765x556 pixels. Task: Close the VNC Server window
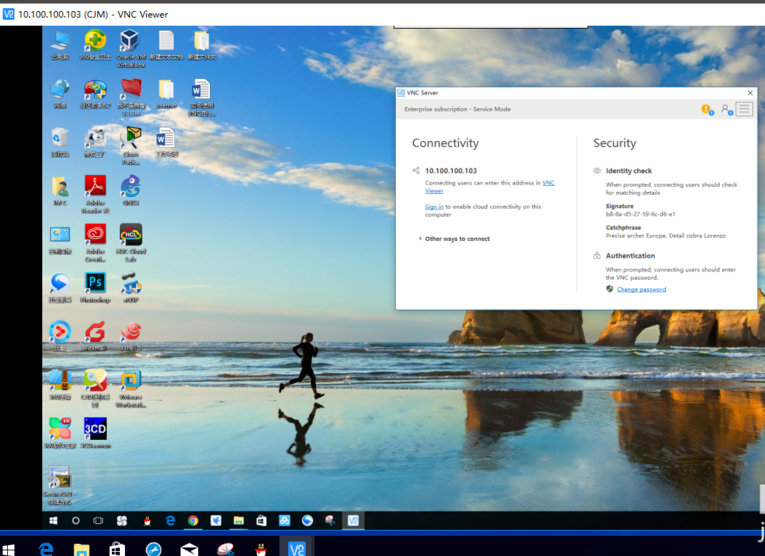748,92
